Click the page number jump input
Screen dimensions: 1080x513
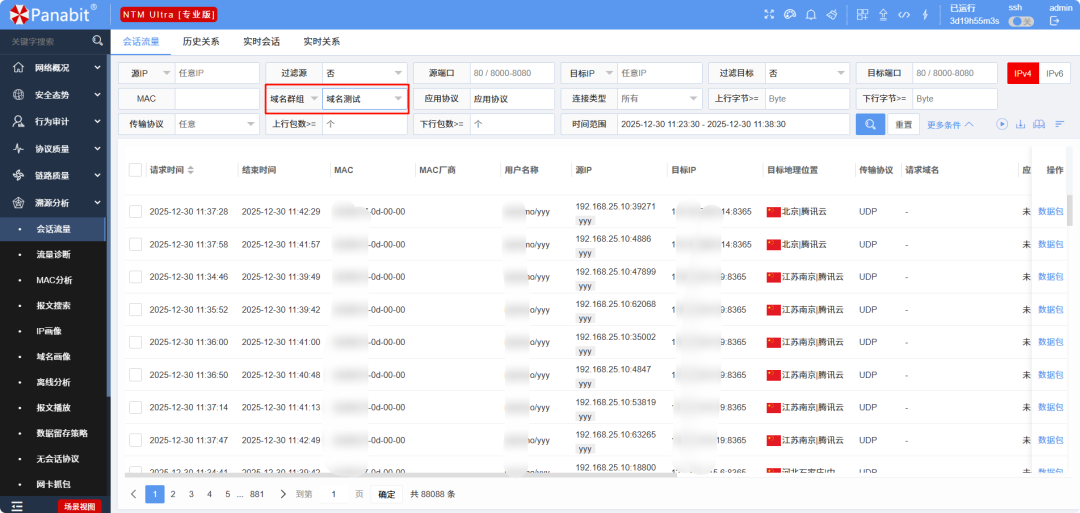point(335,494)
